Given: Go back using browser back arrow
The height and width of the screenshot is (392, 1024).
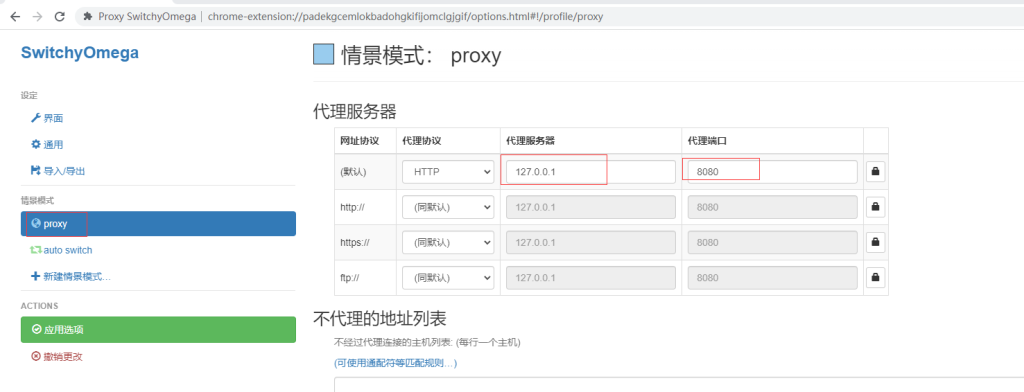Looking at the screenshot, I should [15, 17].
